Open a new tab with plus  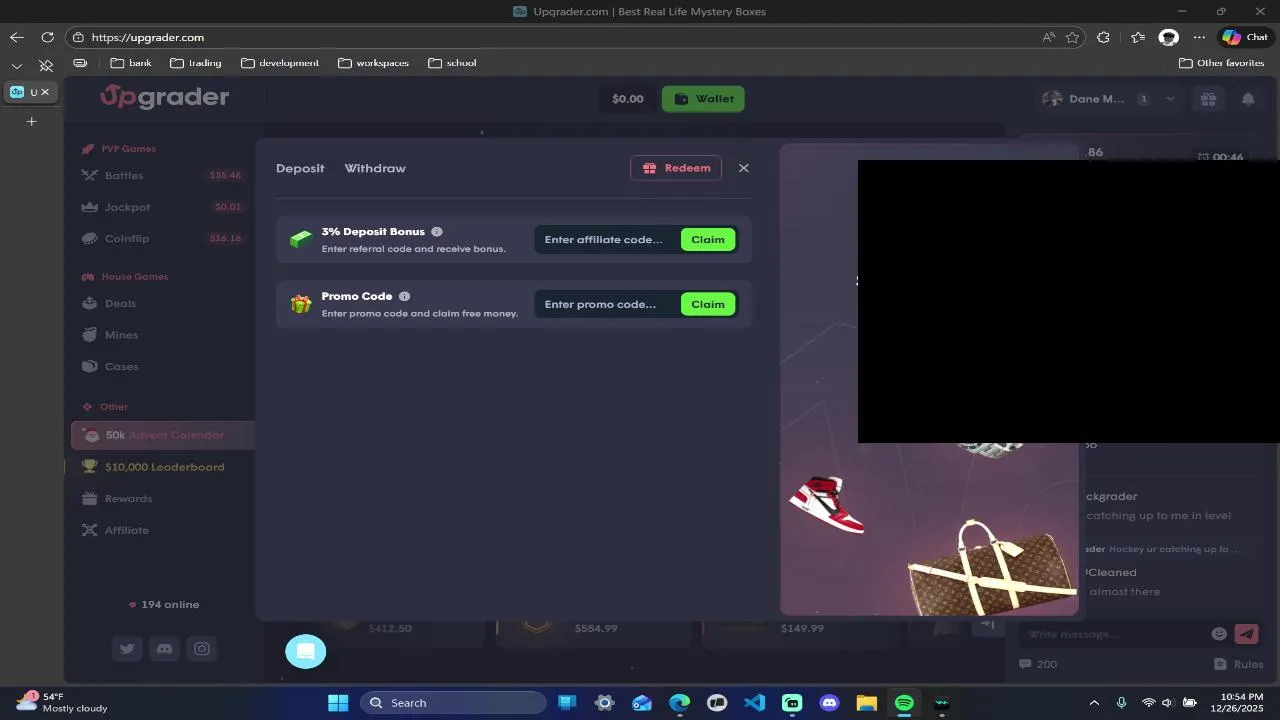pos(31,121)
